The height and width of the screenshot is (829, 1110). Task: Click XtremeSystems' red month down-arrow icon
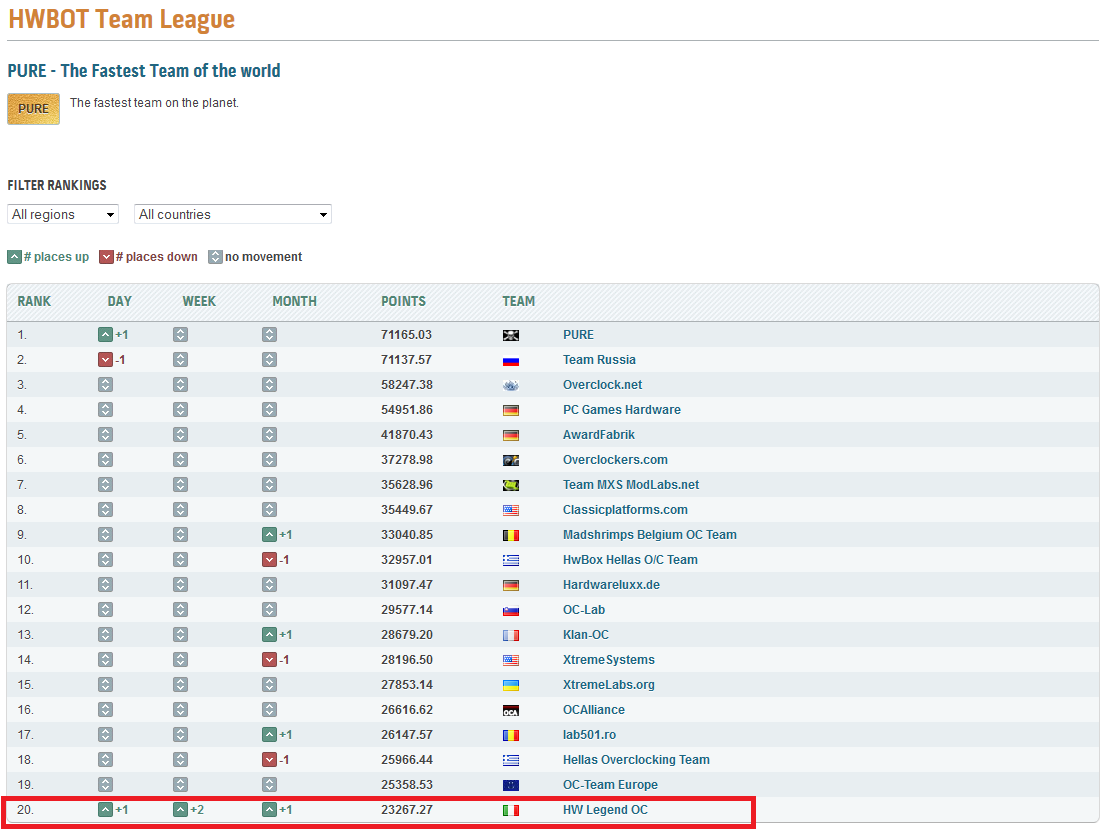pyautogui.click(x=269, y=660)
